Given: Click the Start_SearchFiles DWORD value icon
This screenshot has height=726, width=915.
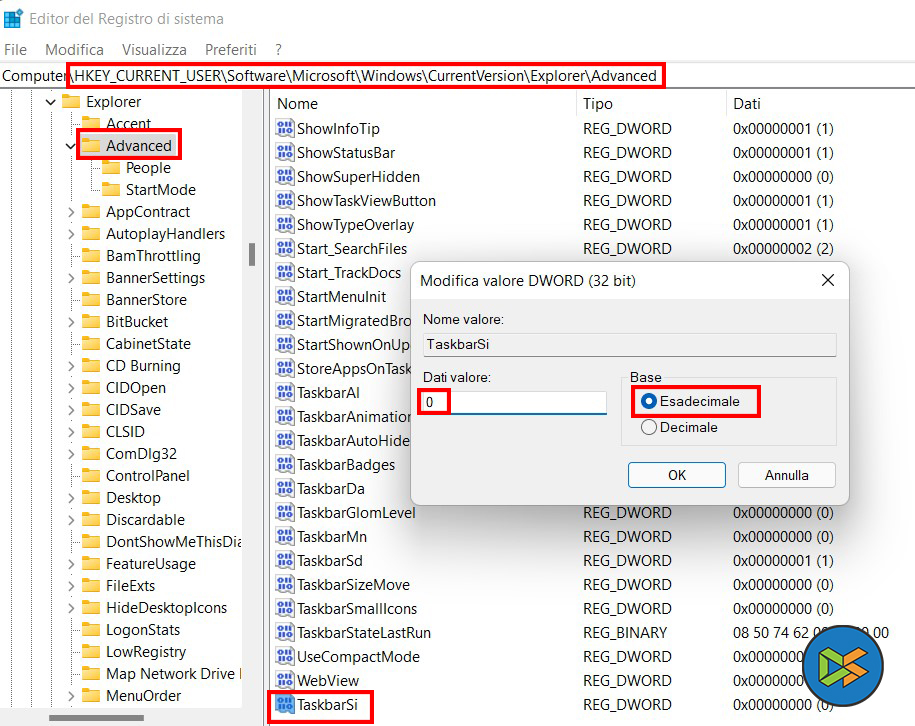Looking at the screenshot, I should 285,248.
